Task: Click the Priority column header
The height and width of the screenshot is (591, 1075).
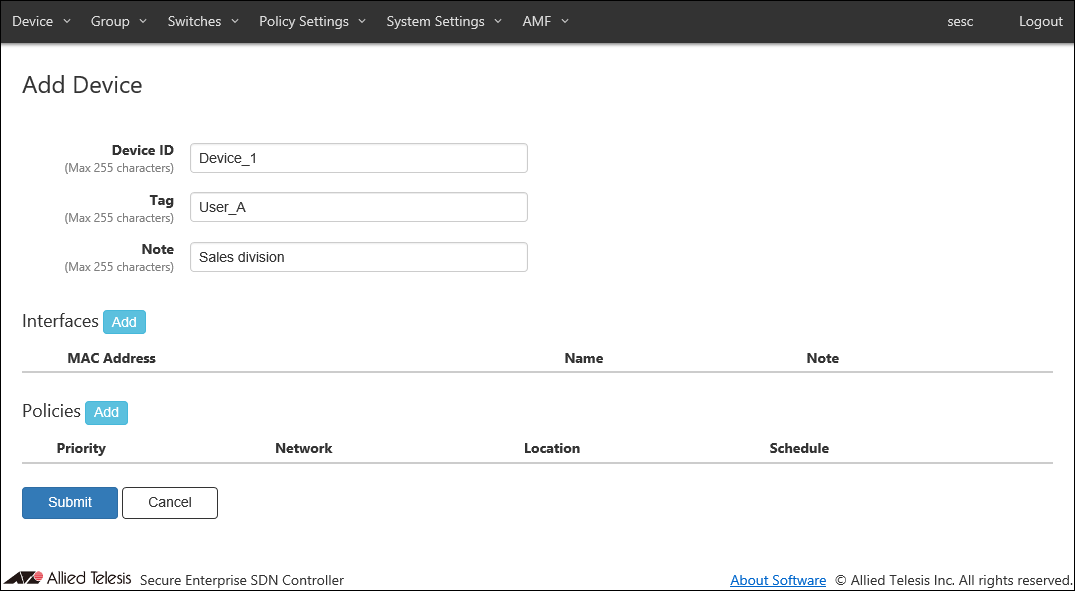Action: click(x=81, y=448)
